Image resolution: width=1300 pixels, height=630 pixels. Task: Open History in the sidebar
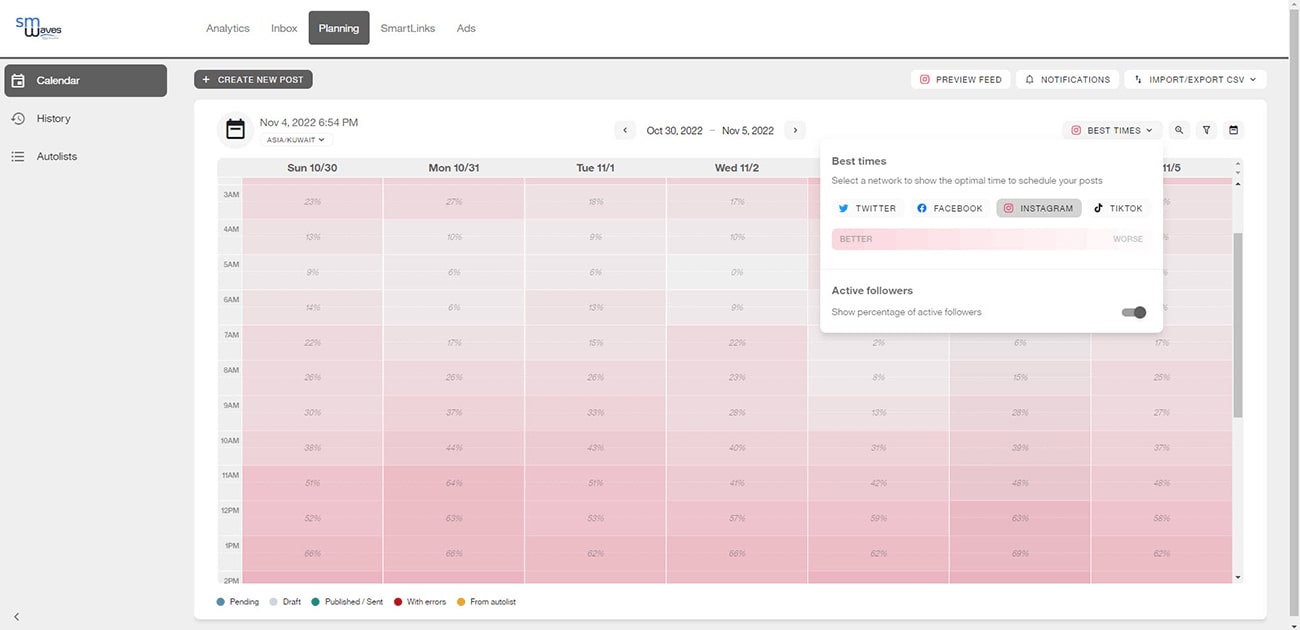(85, 118)
